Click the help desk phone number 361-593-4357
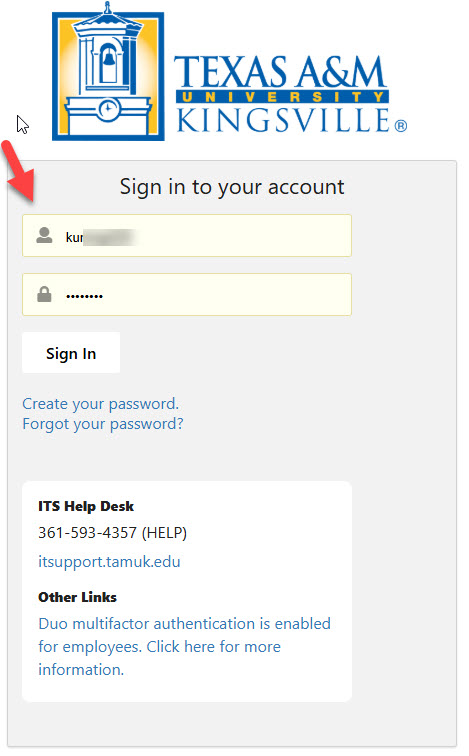This screenshot has width=469, height=756. tap(88, 533)
